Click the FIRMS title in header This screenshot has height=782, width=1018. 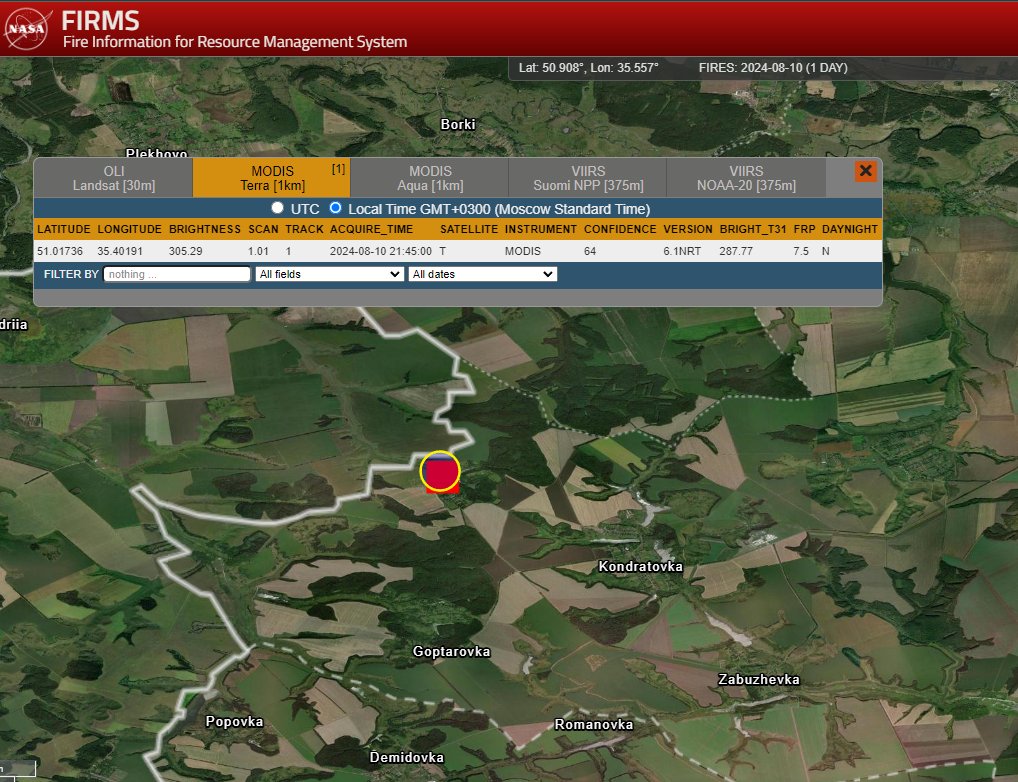(x=100, y=21)
